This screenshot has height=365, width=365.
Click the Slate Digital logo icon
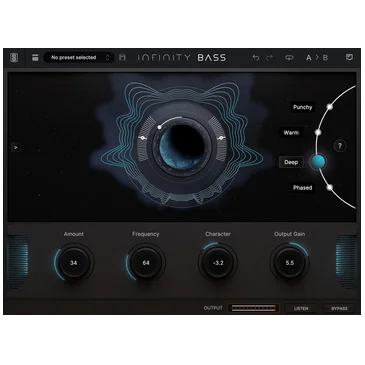coord(14,58)
